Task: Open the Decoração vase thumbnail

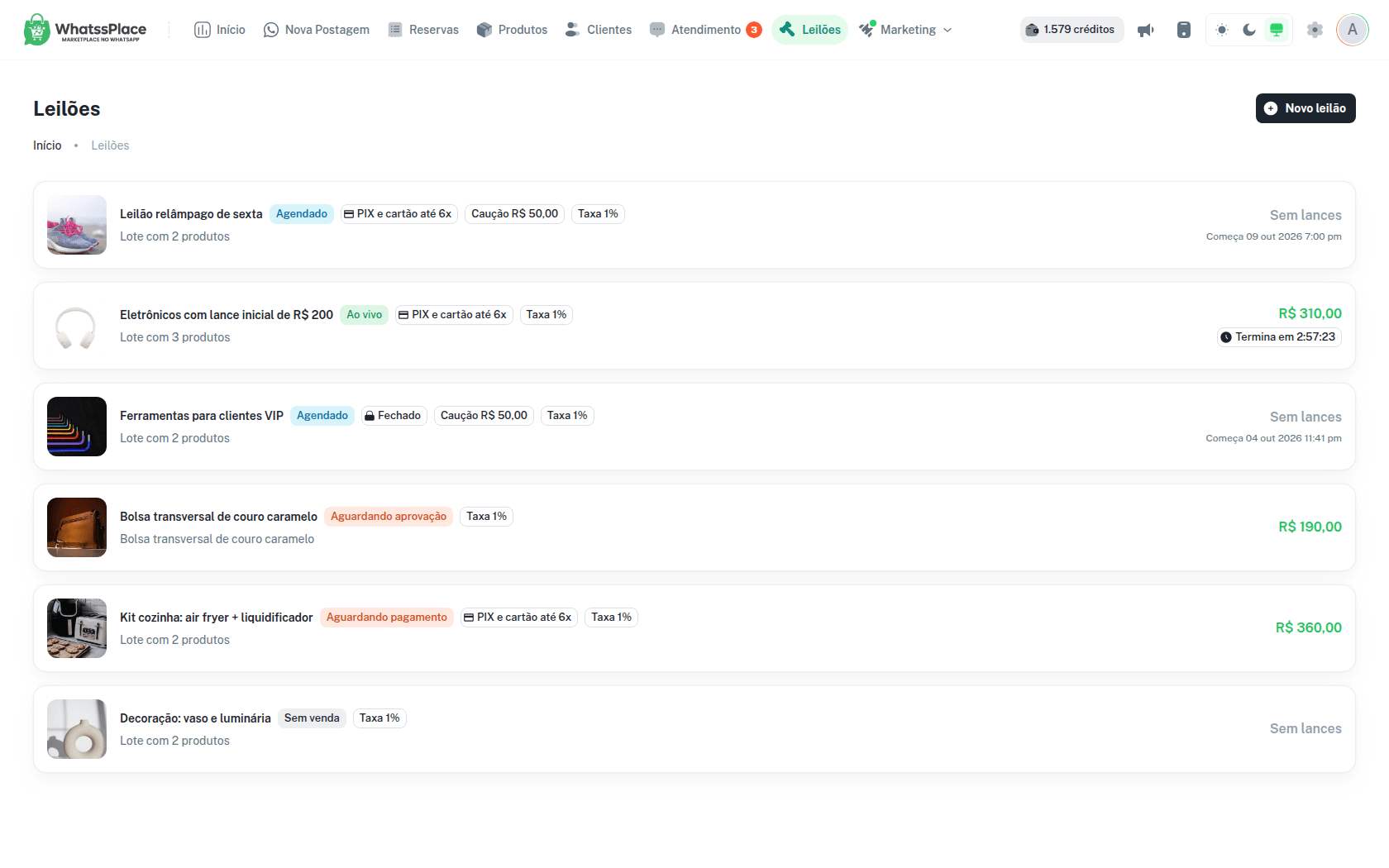Action: pyautogui.click(x=77, y=729)
